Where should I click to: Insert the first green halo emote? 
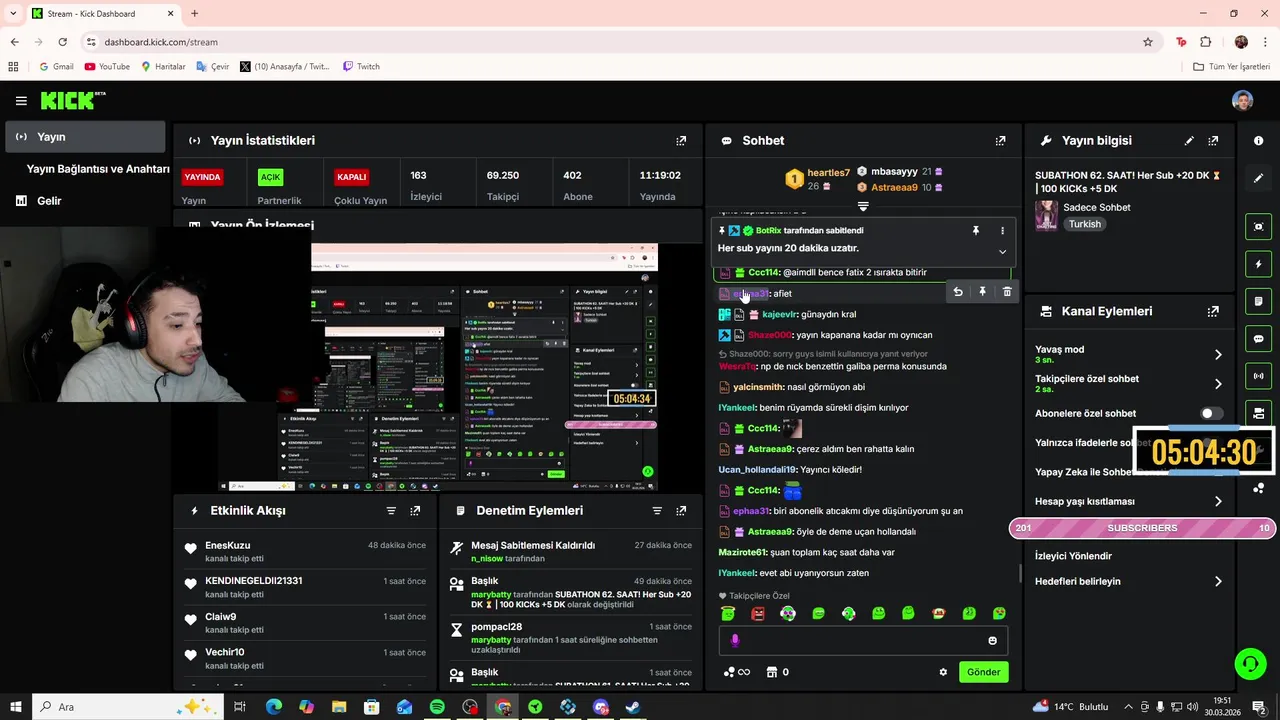(x=728, y=613)
